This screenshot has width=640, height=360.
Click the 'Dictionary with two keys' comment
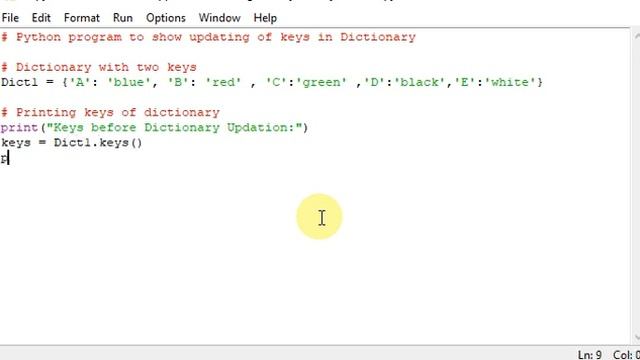pyautogui.click(x=99, y=67)
